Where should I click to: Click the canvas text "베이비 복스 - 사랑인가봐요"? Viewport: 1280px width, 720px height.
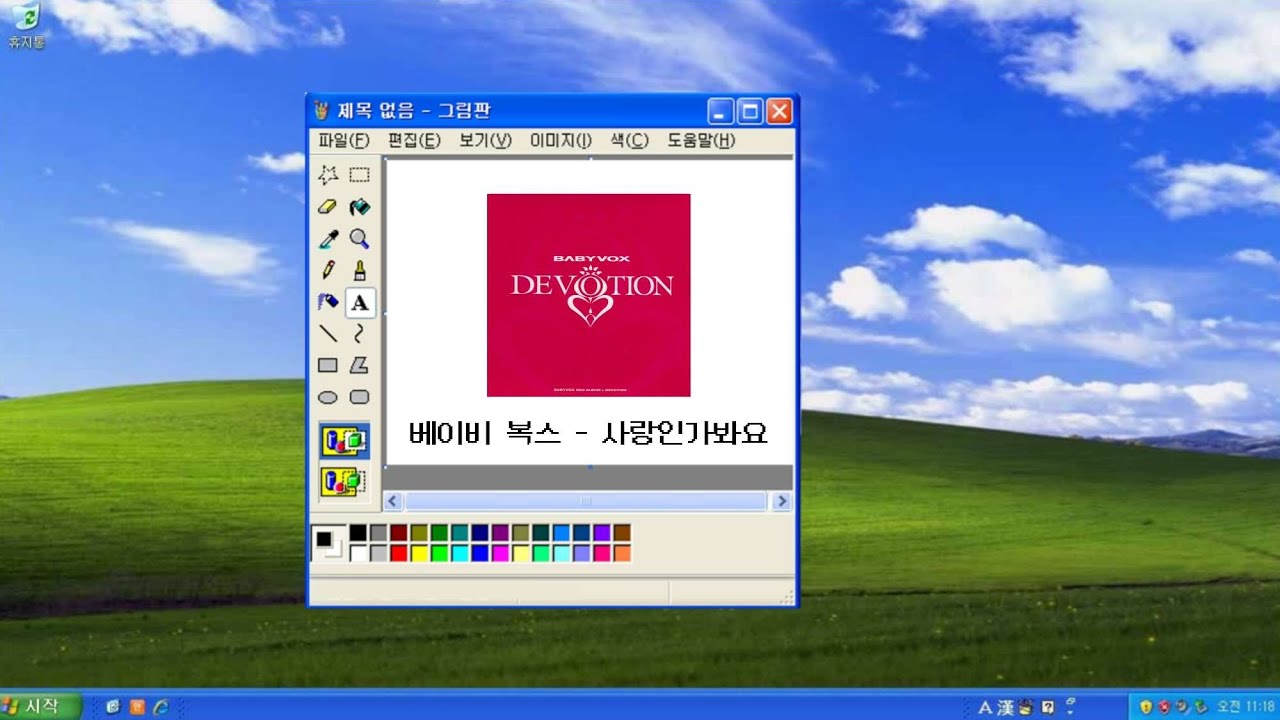click(x=588, y=433)
